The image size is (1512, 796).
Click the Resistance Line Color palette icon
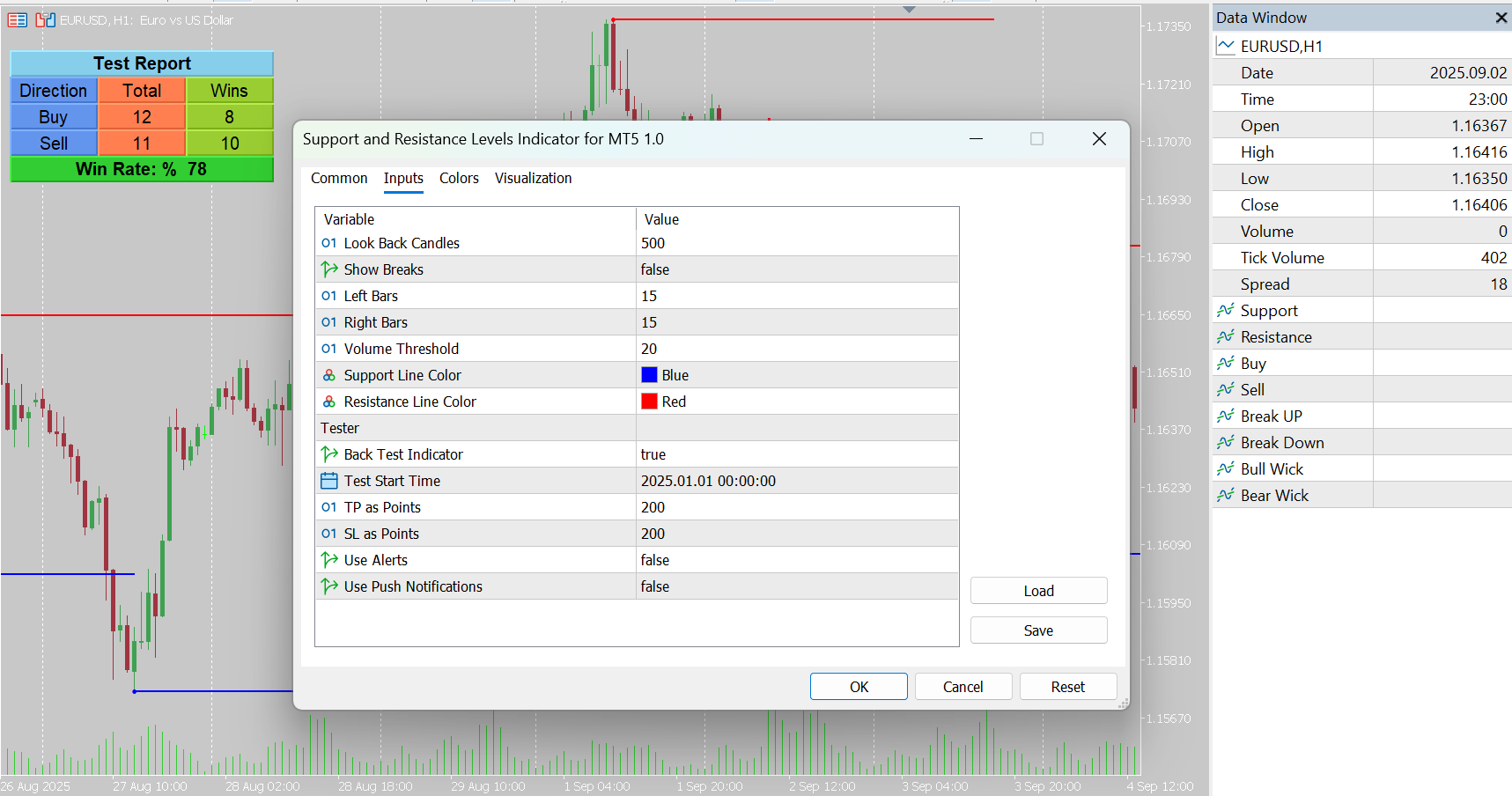329,402
